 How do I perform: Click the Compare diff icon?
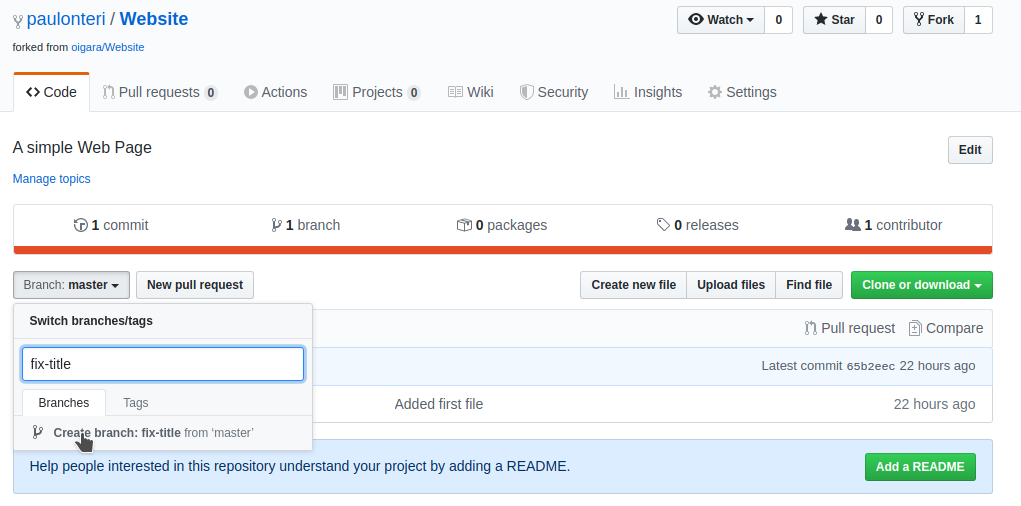tap(915, 328)
